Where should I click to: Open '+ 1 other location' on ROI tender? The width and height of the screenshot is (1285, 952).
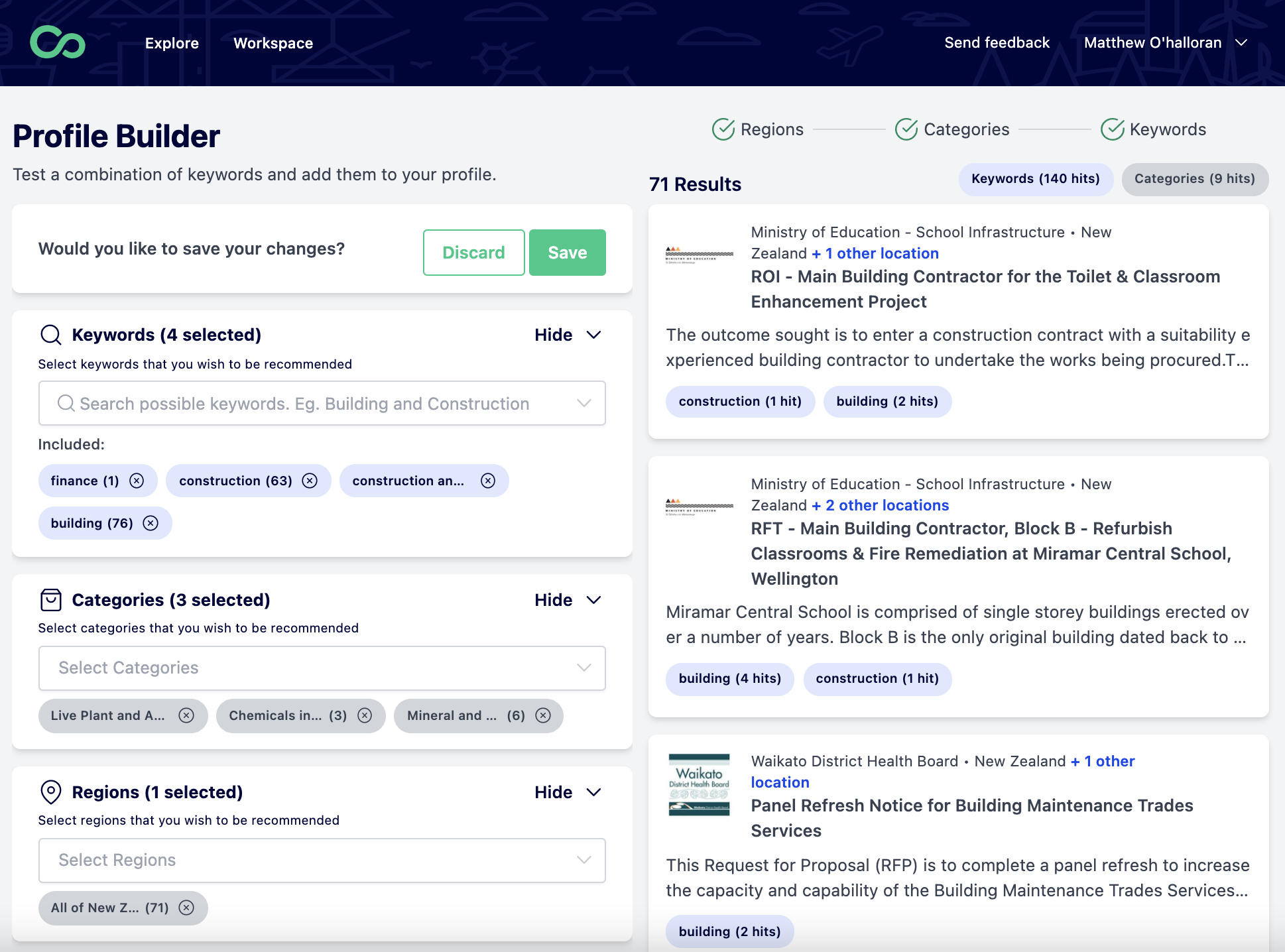[875, 253]
